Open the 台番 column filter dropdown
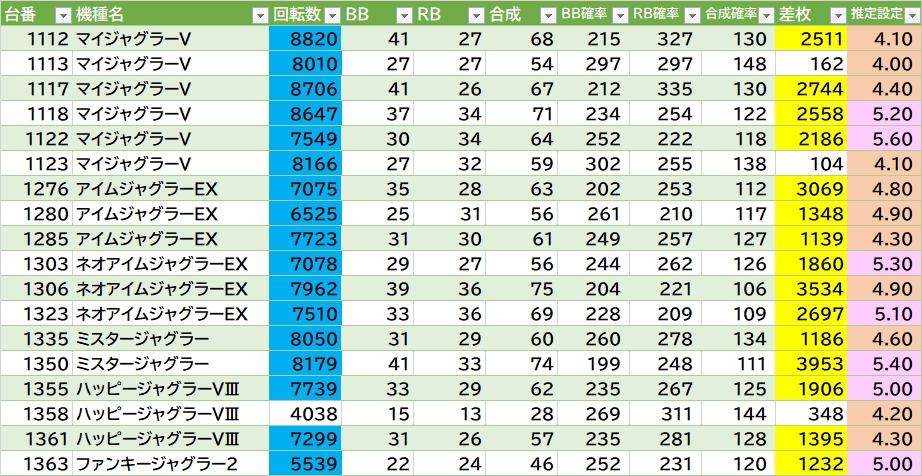 click(x=62, y=14)
